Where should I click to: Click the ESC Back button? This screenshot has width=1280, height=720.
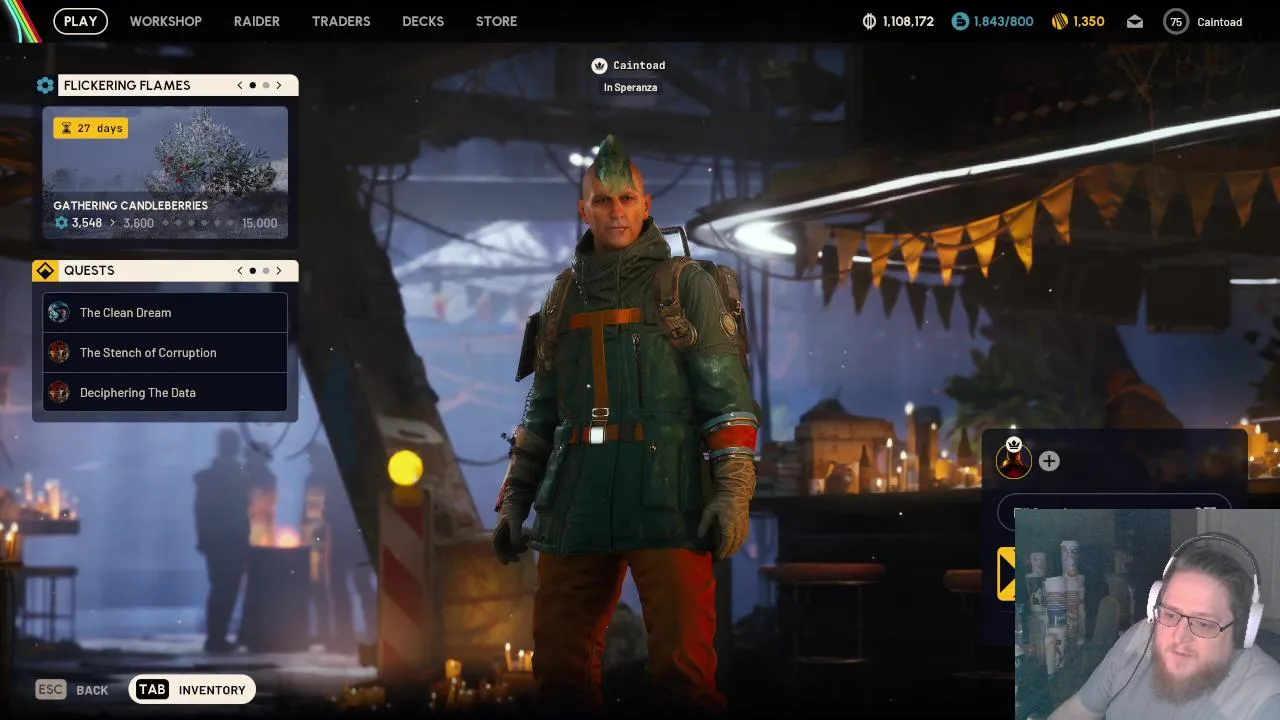pyautogui.click(x=72, y=689)
